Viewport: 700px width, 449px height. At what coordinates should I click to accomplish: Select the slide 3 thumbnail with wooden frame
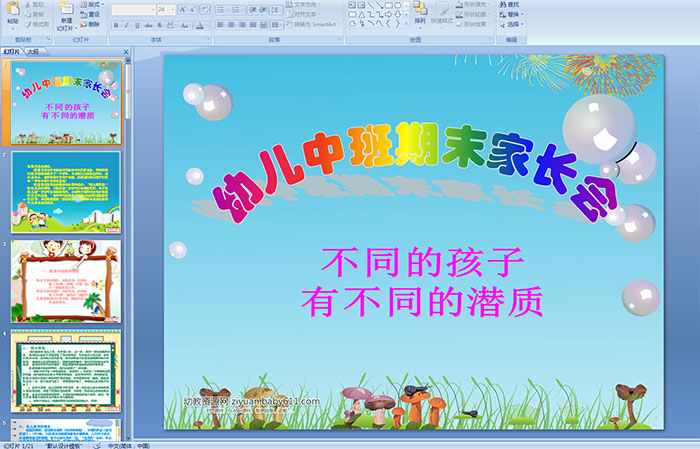66,281
